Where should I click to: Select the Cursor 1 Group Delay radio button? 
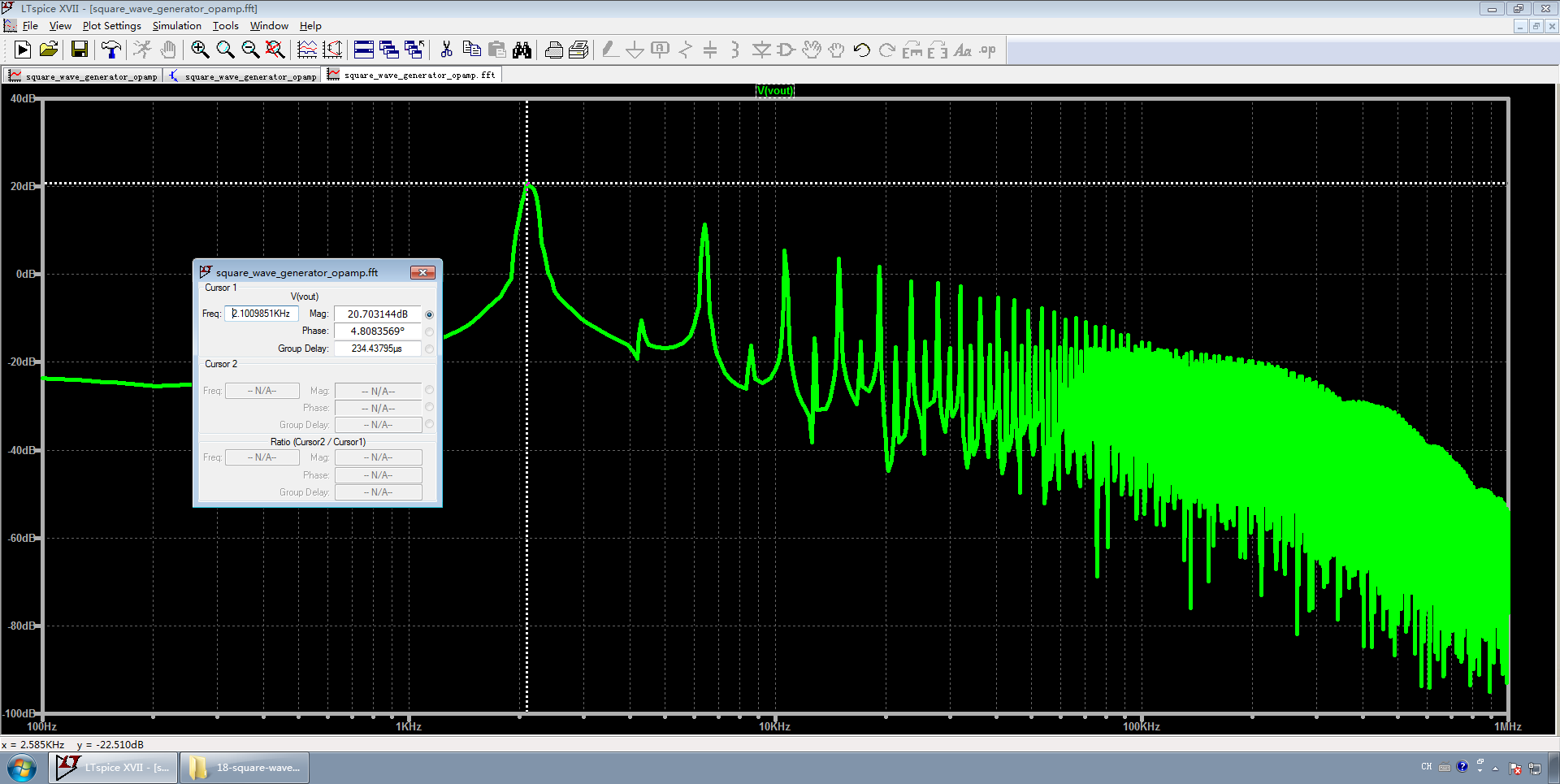pyautogui.click(x=429, y=349)
